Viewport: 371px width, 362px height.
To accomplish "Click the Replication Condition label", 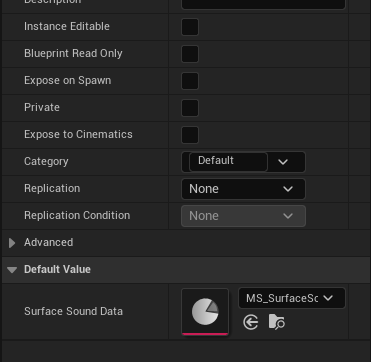I will coord(77,215).
